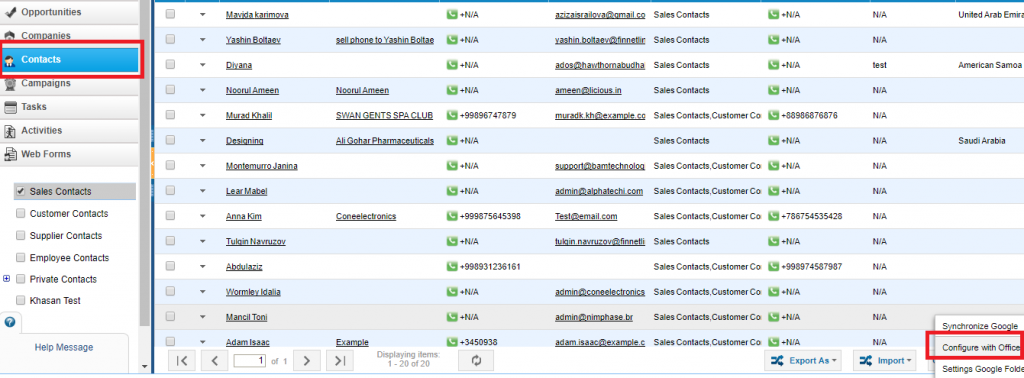Go to the first page

(182, 360)
